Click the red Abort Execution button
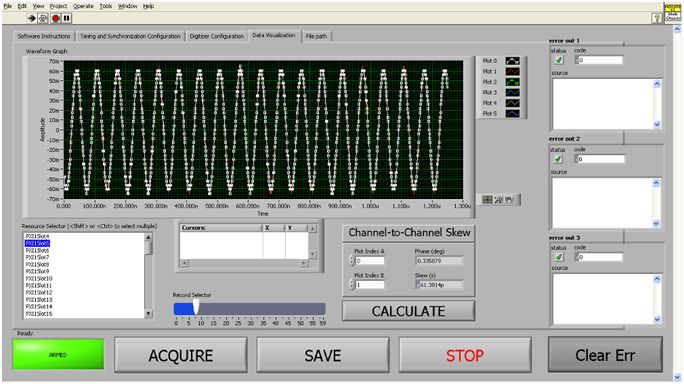684x384 pixels. pos(55,18)
